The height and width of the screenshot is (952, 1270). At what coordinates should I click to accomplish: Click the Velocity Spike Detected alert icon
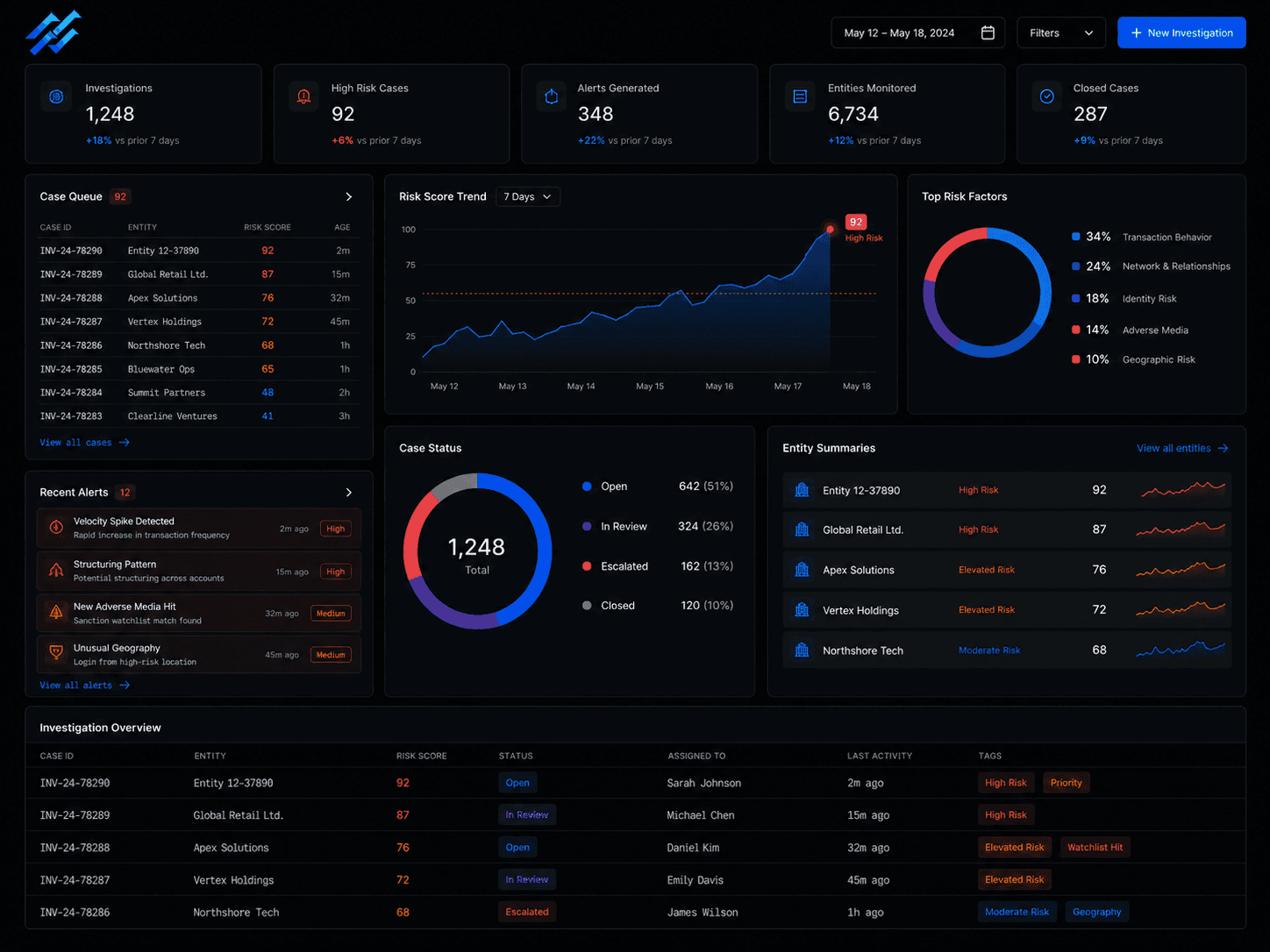(x=56, y=527)
